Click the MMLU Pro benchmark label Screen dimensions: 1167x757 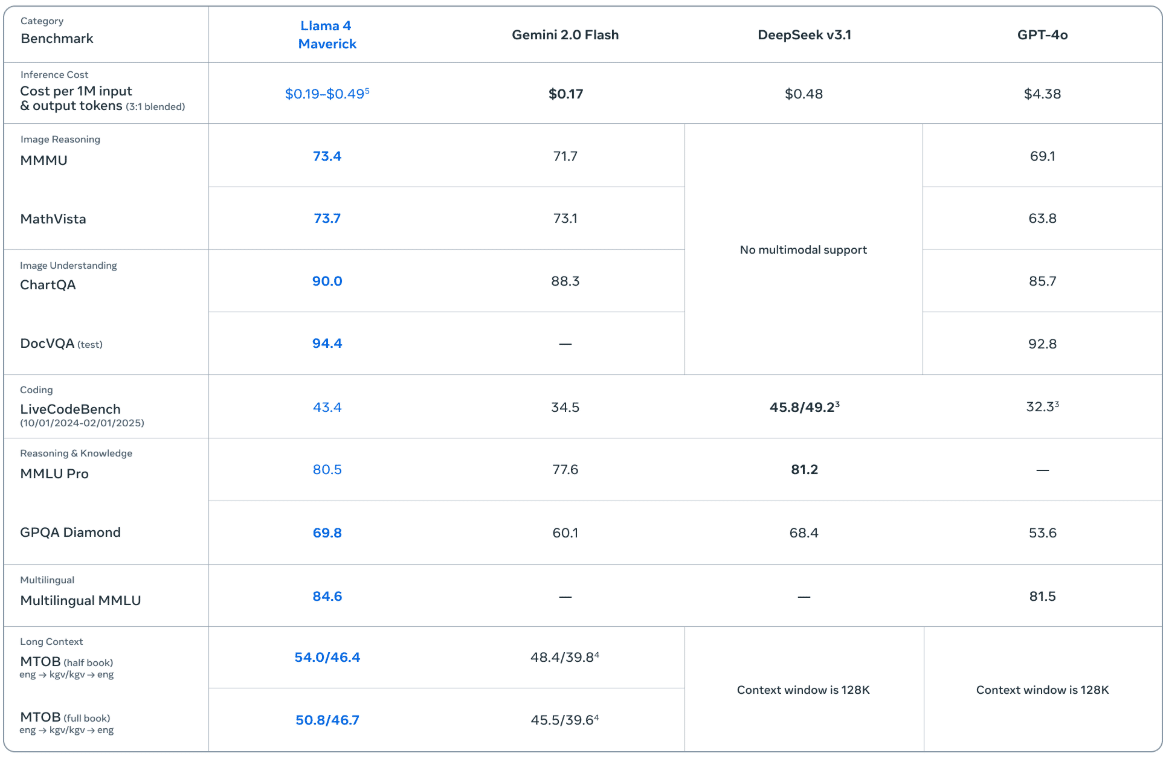pos(54,474)
